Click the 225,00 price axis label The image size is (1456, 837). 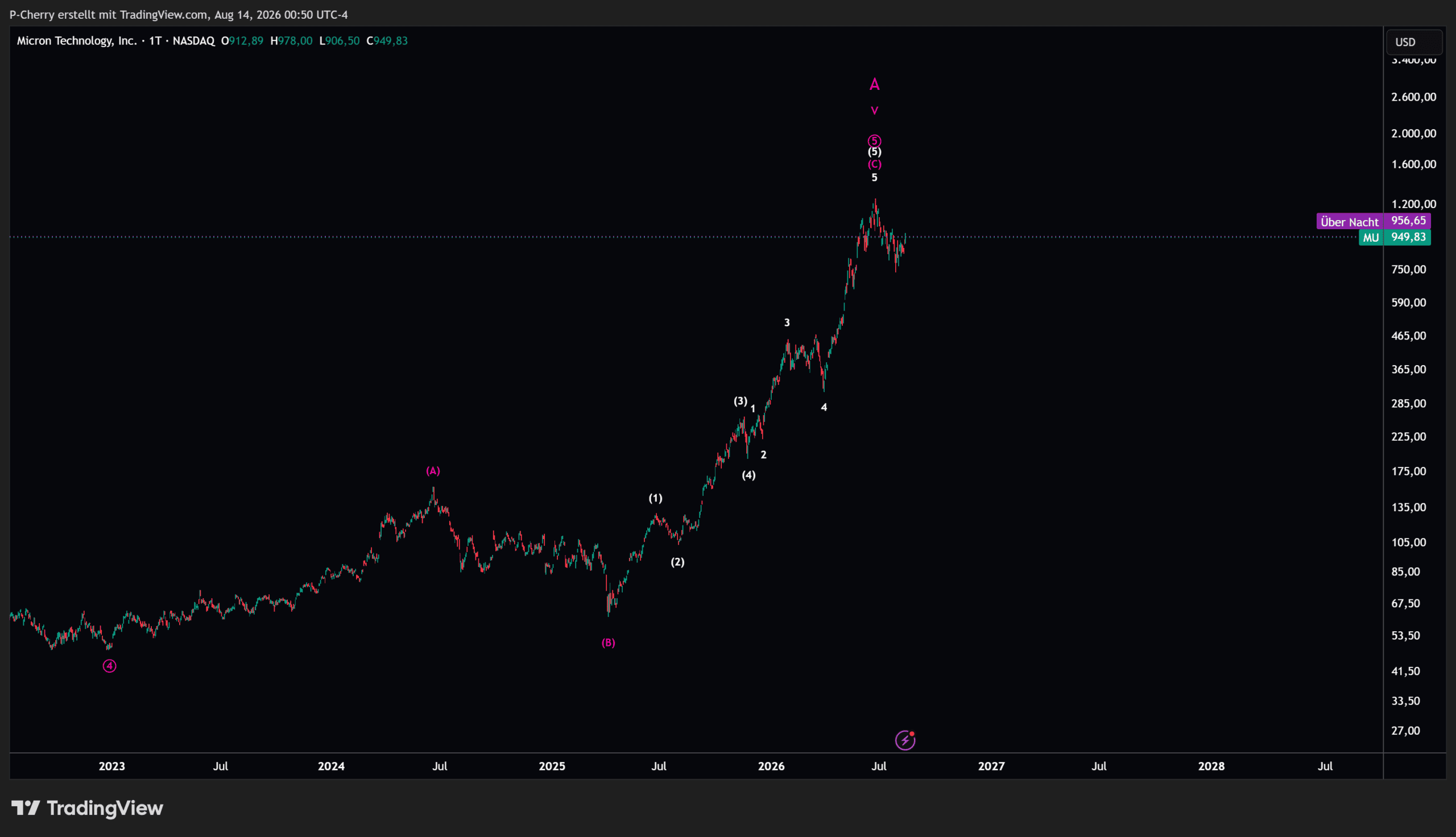pos(1408,437)
